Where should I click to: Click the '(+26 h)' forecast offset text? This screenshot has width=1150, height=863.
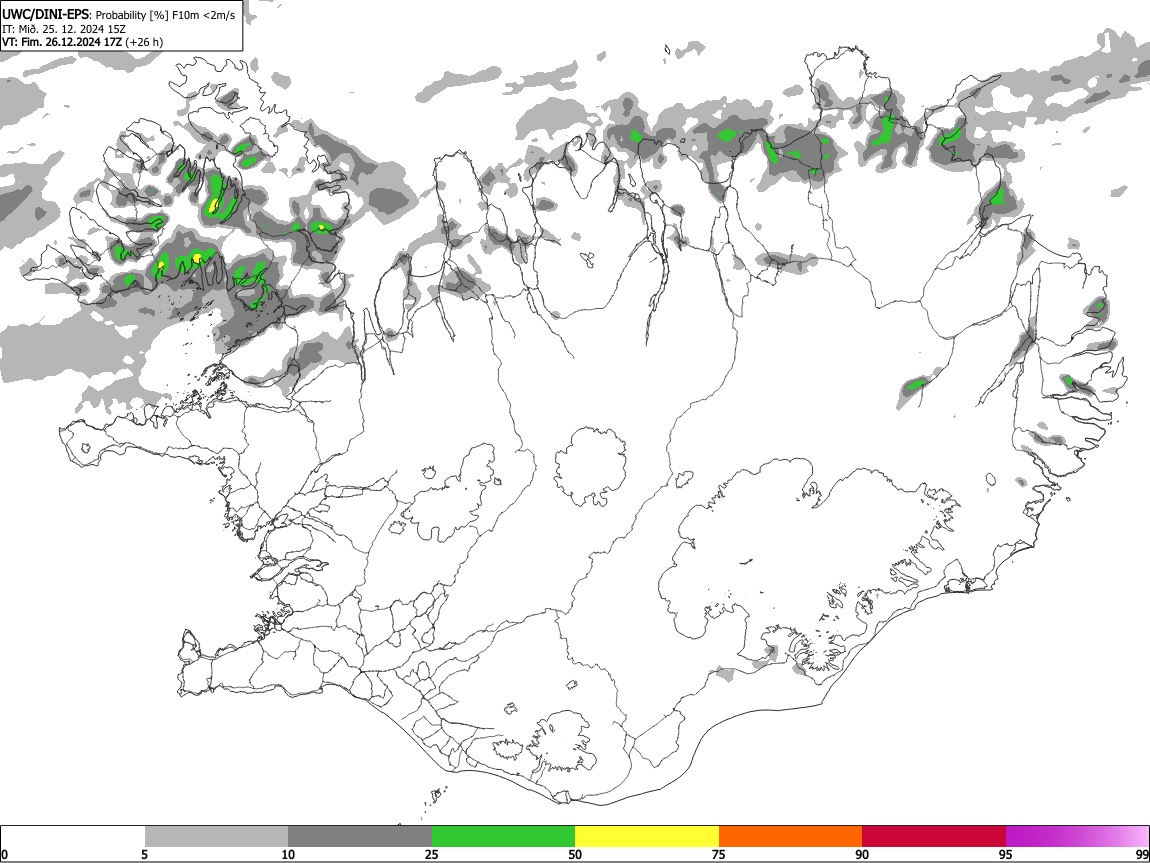(144, 42)
